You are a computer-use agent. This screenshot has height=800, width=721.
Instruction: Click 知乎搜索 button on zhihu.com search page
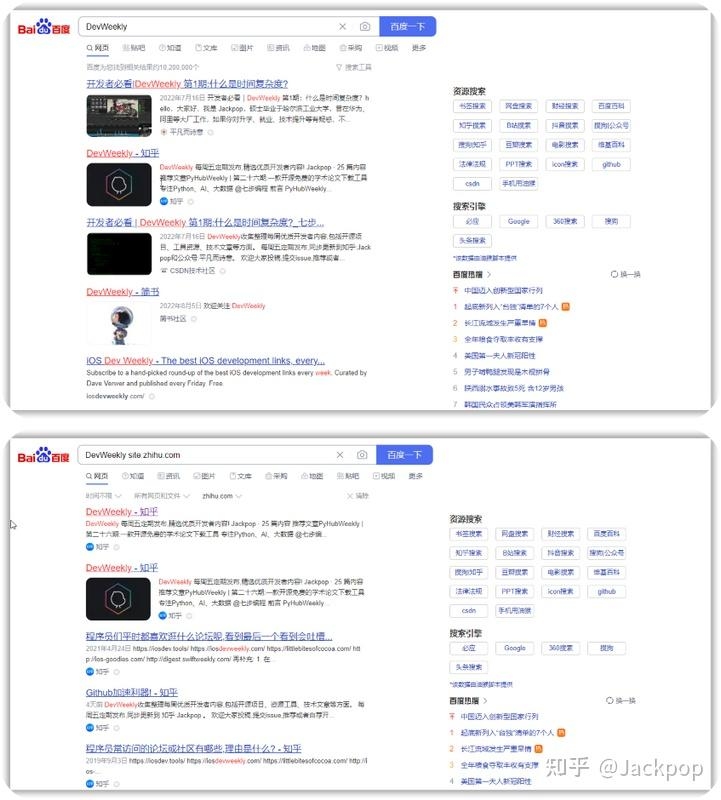click(469, 553)
